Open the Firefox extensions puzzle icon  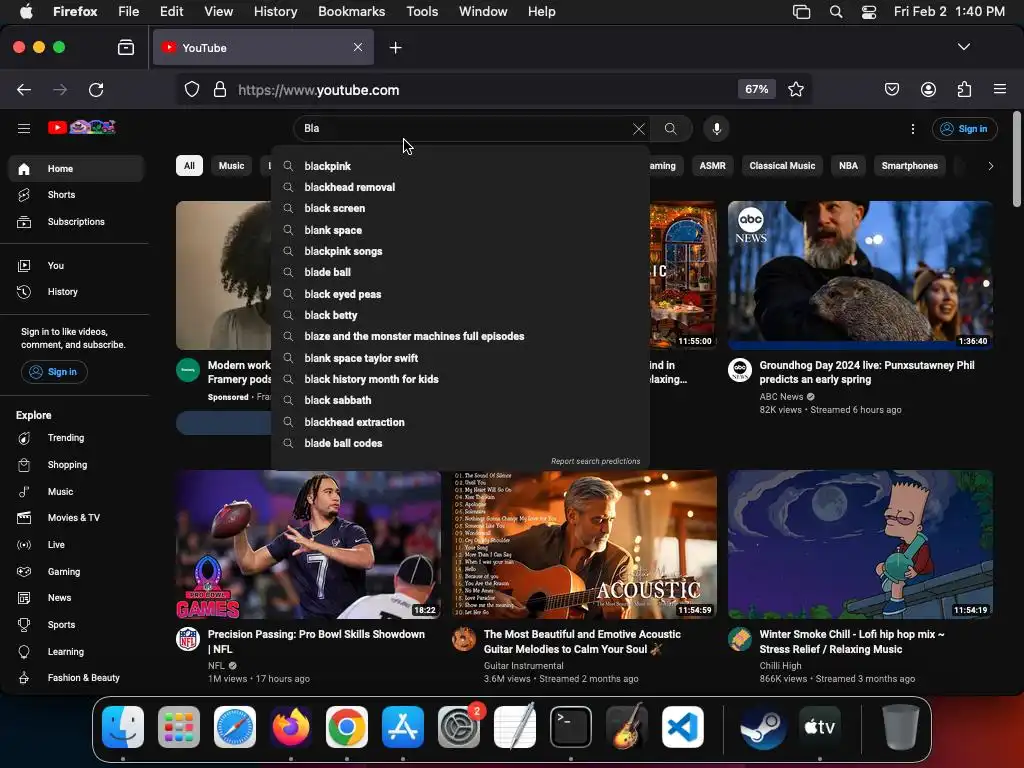(x=964, y=89)
